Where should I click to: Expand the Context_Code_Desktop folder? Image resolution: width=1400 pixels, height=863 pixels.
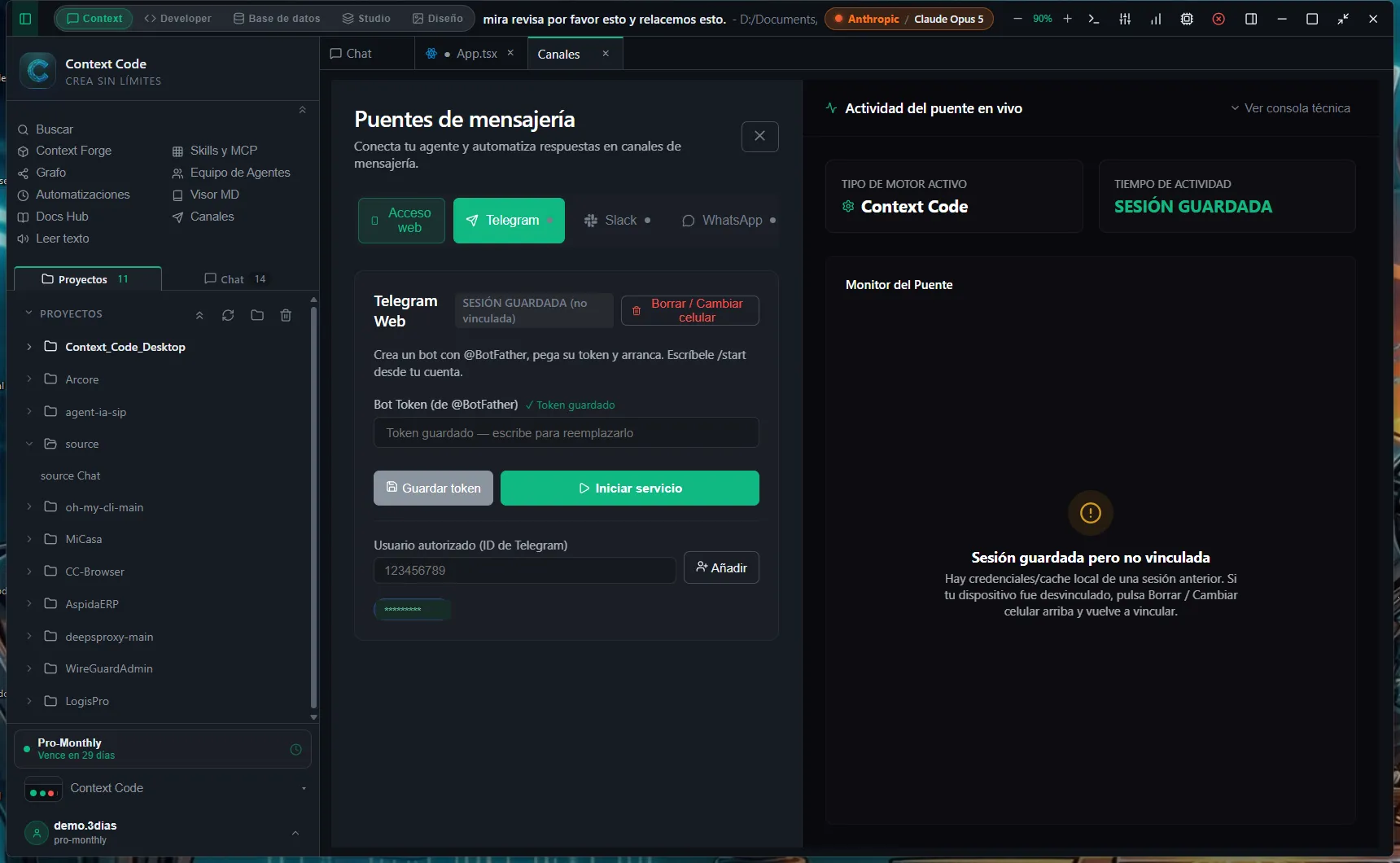point(28,347)
